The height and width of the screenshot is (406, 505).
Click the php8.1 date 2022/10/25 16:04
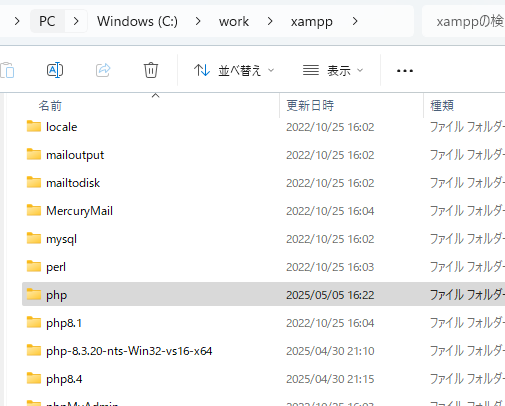point(330,323)
